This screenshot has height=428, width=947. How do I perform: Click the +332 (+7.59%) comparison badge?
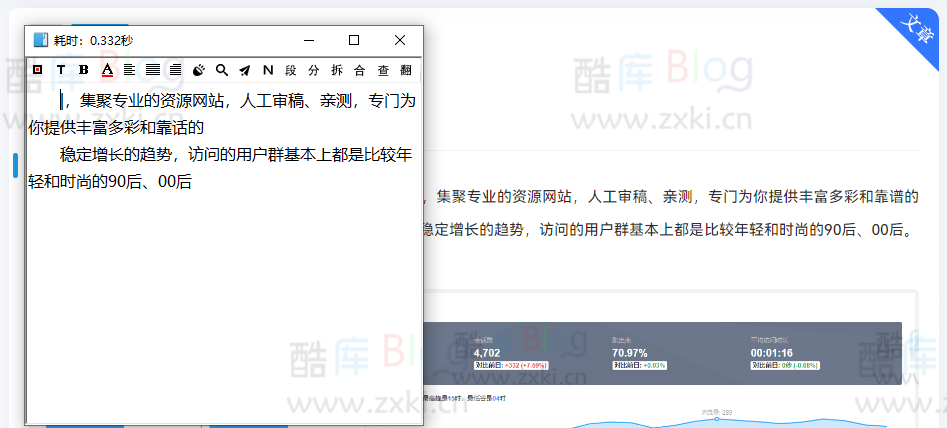click(x=511, y=365)
